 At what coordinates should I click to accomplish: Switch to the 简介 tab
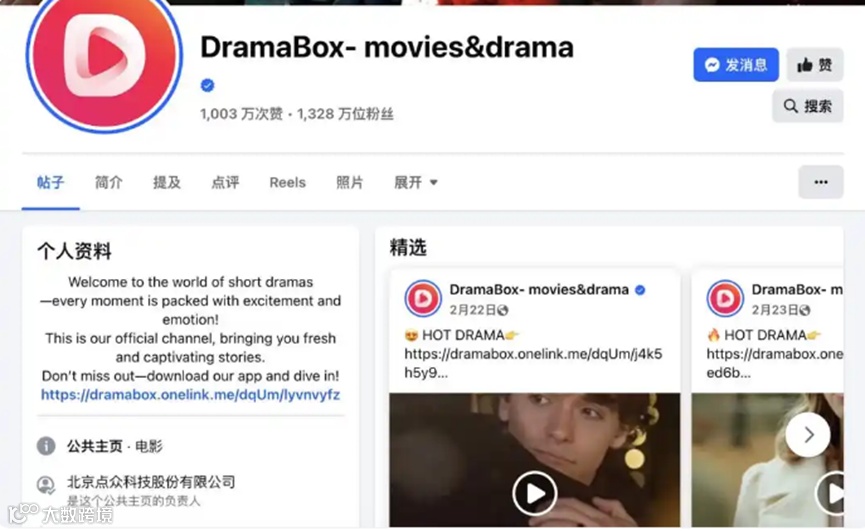[109, 183]
